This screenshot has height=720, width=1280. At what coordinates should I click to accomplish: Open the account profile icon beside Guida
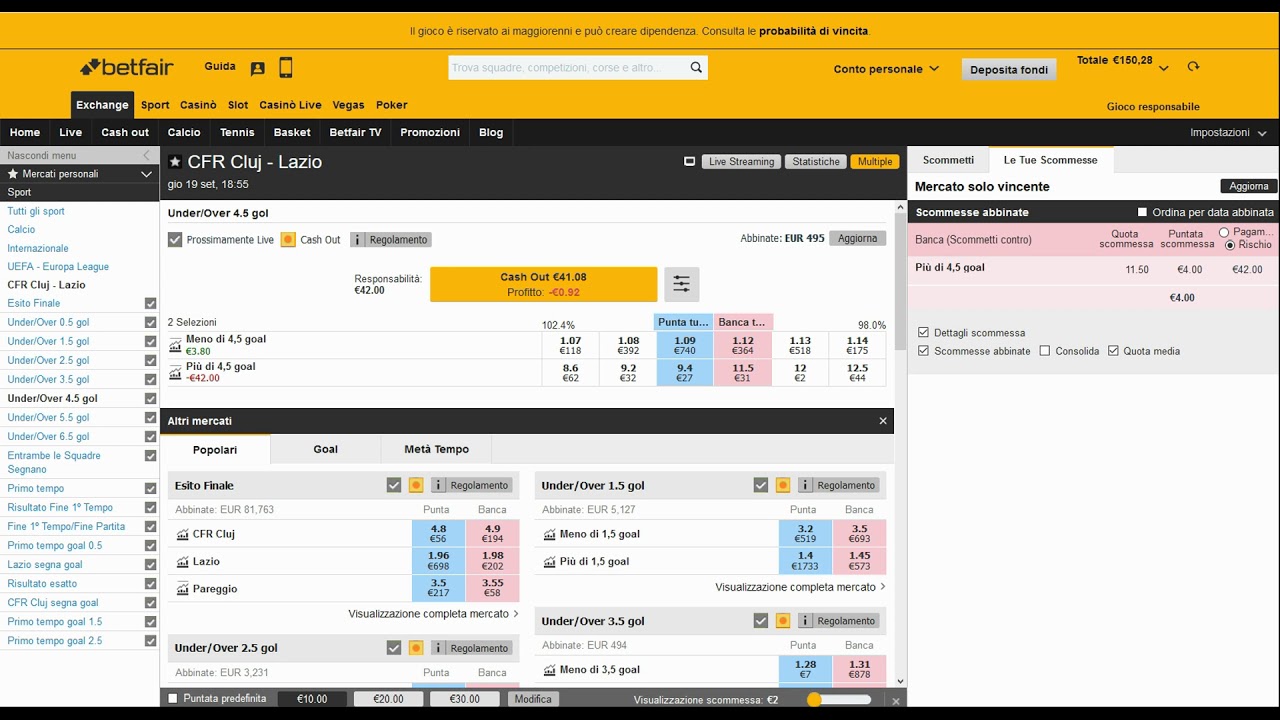(x=258, y=68)
